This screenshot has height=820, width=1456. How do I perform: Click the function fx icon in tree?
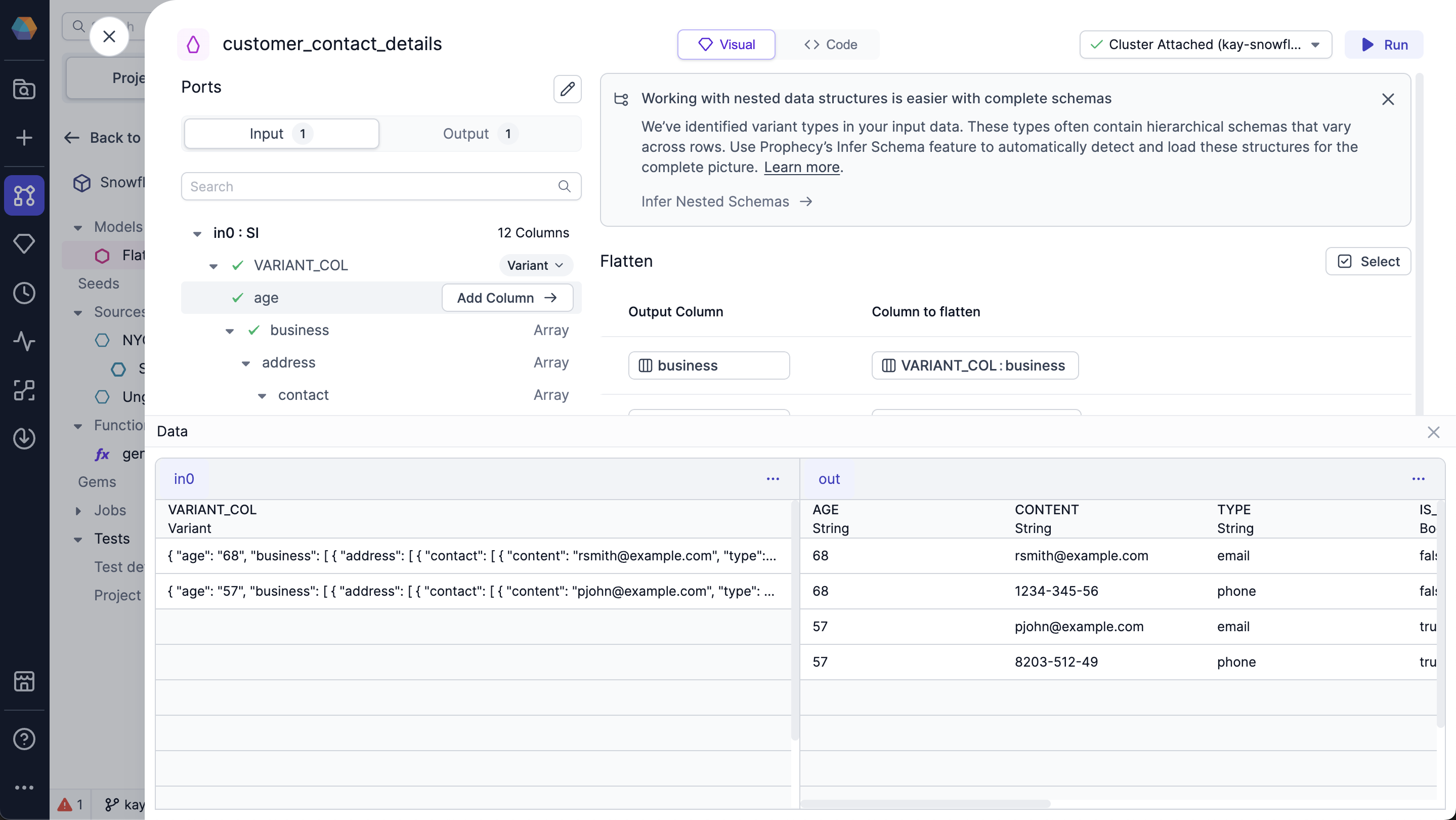coord(102,454)
